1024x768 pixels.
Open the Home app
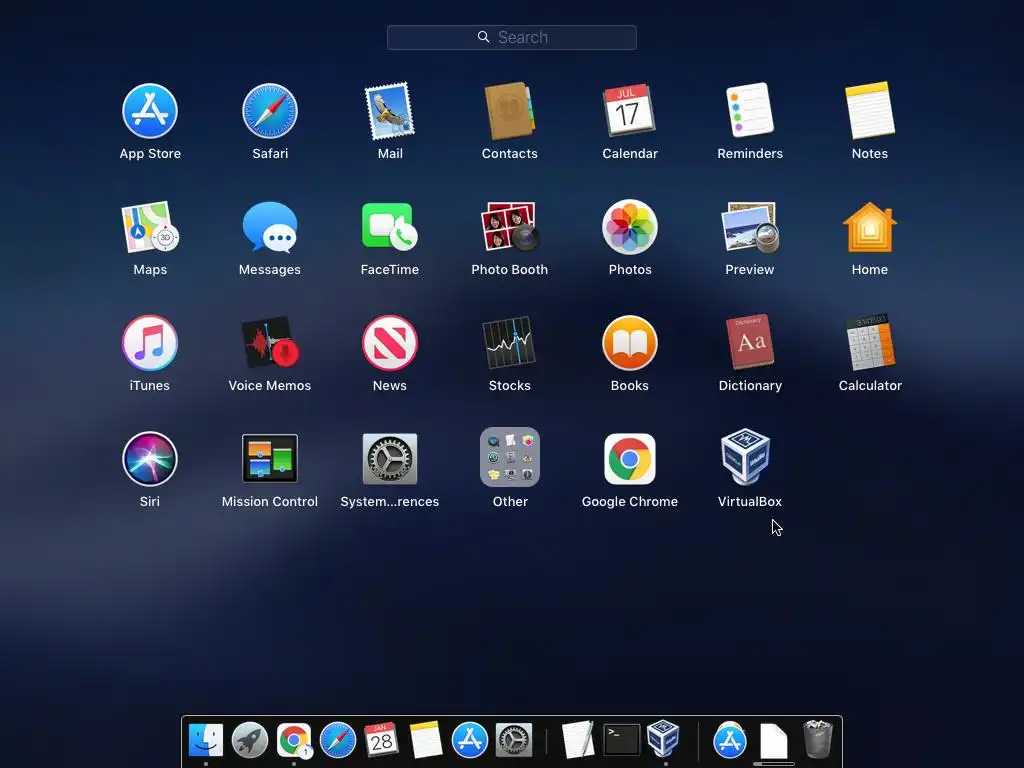point(870,227)
